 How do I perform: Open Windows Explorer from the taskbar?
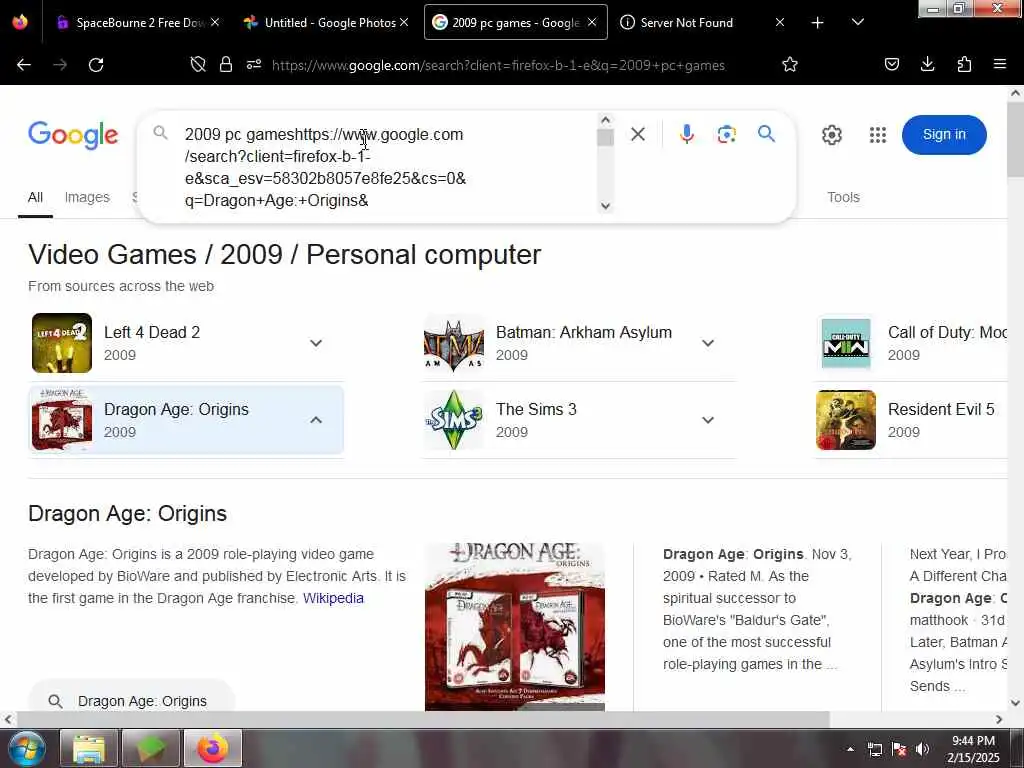[89, 748]
